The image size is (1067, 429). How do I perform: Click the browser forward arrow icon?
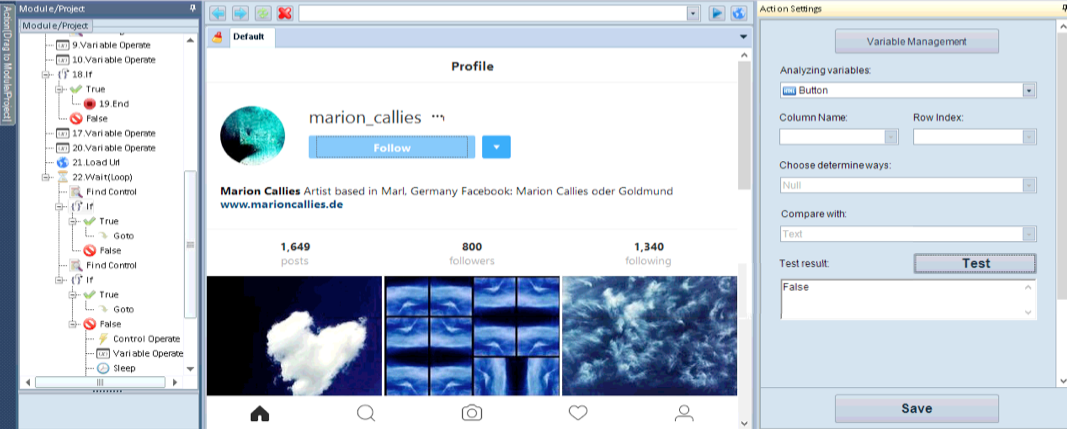[240, 13]
